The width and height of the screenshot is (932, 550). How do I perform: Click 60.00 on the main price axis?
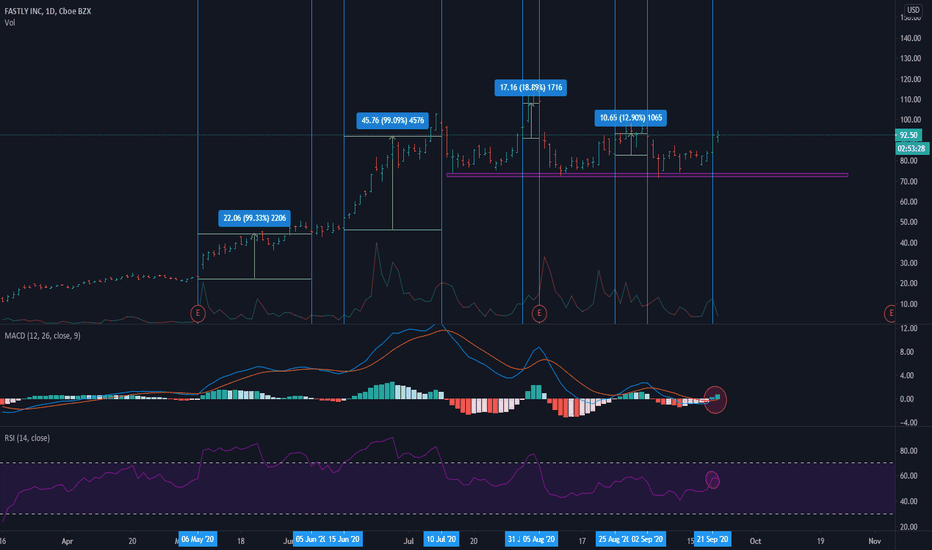pyautogui.click(x=908, y=202)
